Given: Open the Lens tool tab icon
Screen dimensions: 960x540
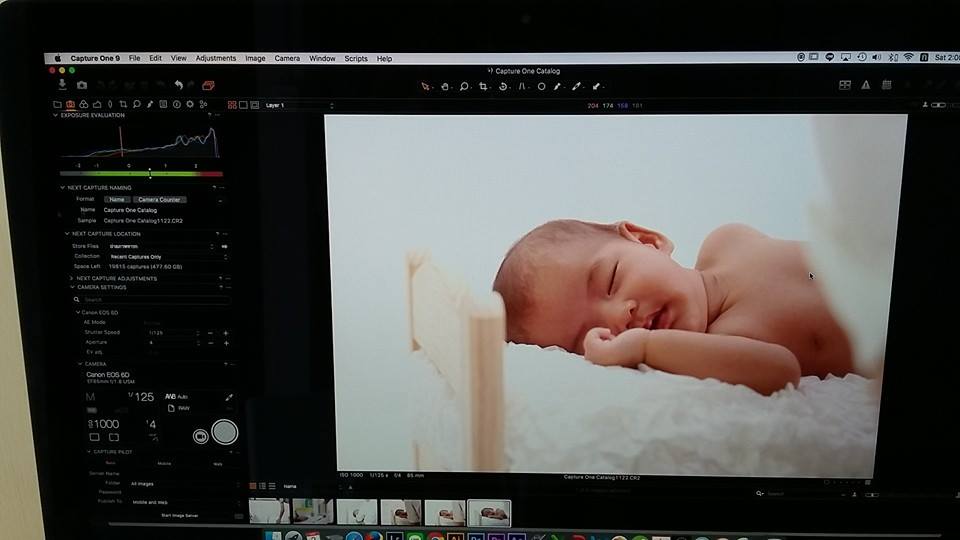Looking at the screenshot, I should click(110, 105).
